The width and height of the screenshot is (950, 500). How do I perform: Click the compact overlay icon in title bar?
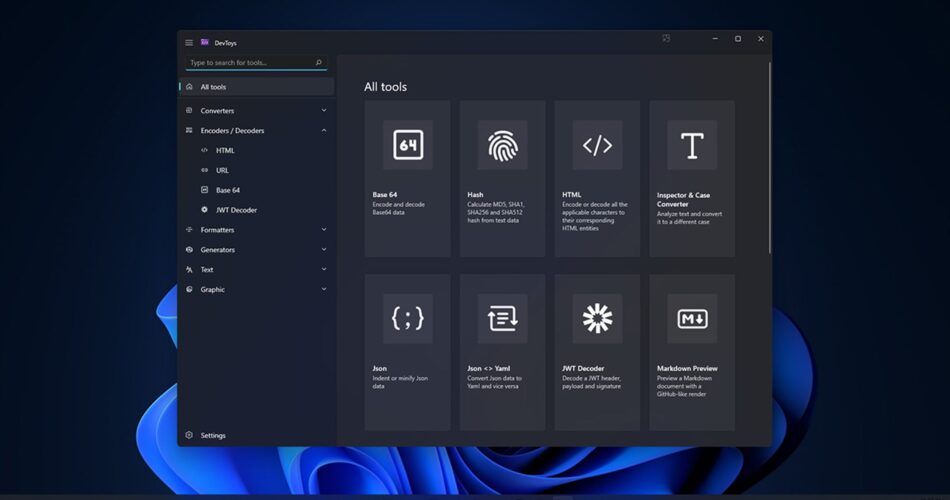click(666, 38)
